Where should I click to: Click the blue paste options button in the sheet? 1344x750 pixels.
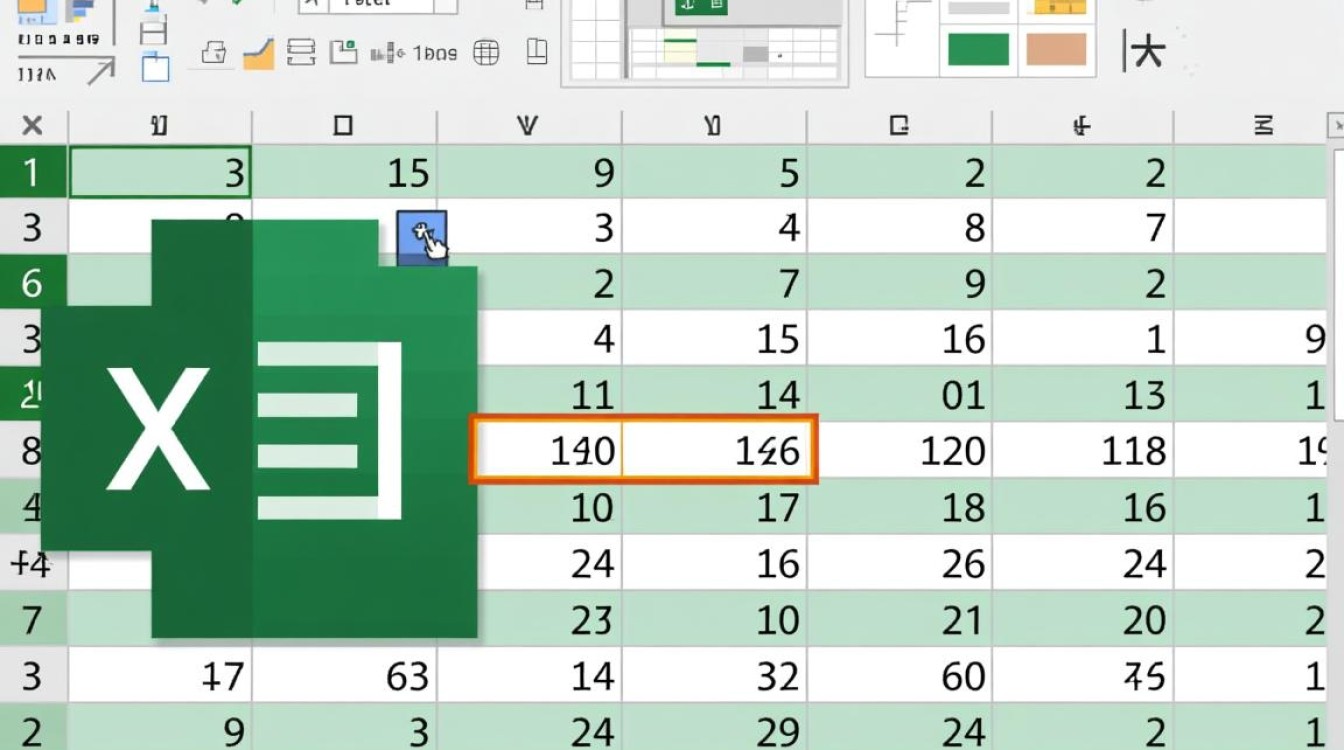pos(422,237)
